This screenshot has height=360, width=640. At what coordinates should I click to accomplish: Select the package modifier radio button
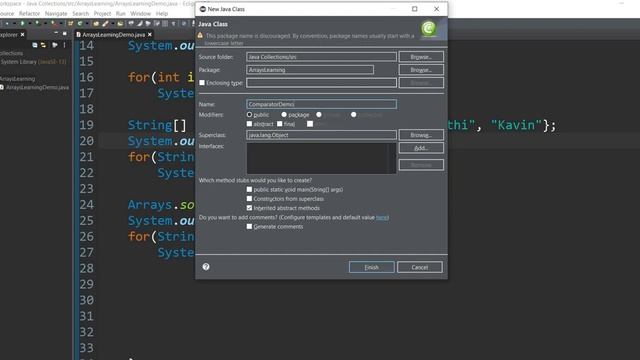(284, 115)
